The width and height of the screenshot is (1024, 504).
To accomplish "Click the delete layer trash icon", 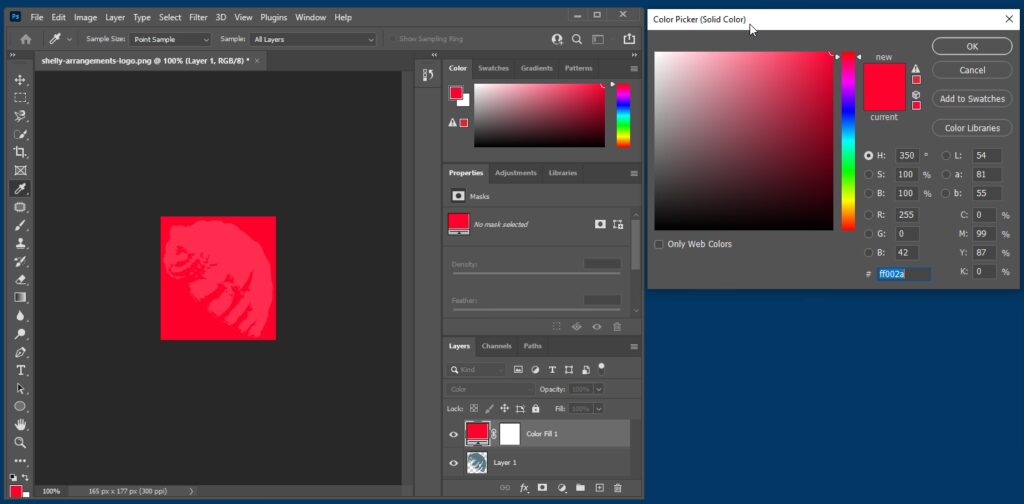I will pos(617,488).
